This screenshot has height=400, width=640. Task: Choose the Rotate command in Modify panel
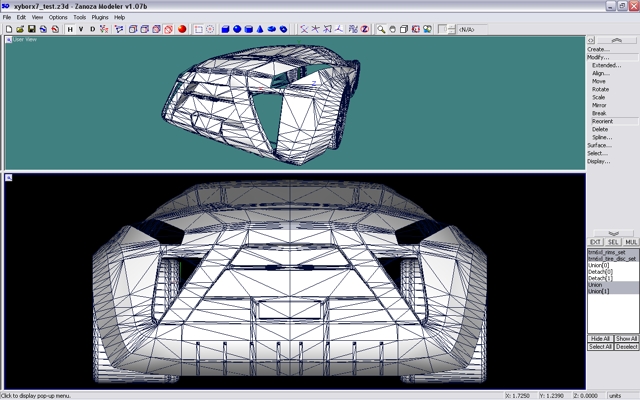(x=600, y=89)
